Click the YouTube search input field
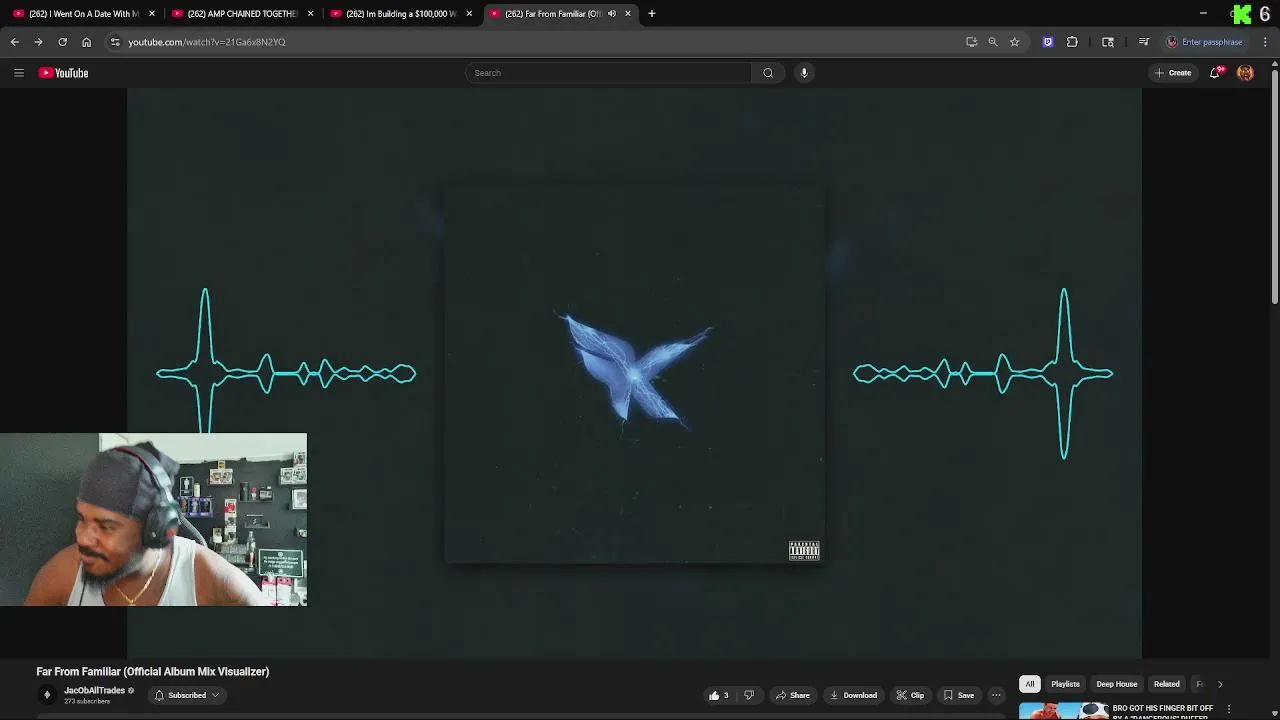1280x720 pixels. pyautogui.click(x=608, y=73)
